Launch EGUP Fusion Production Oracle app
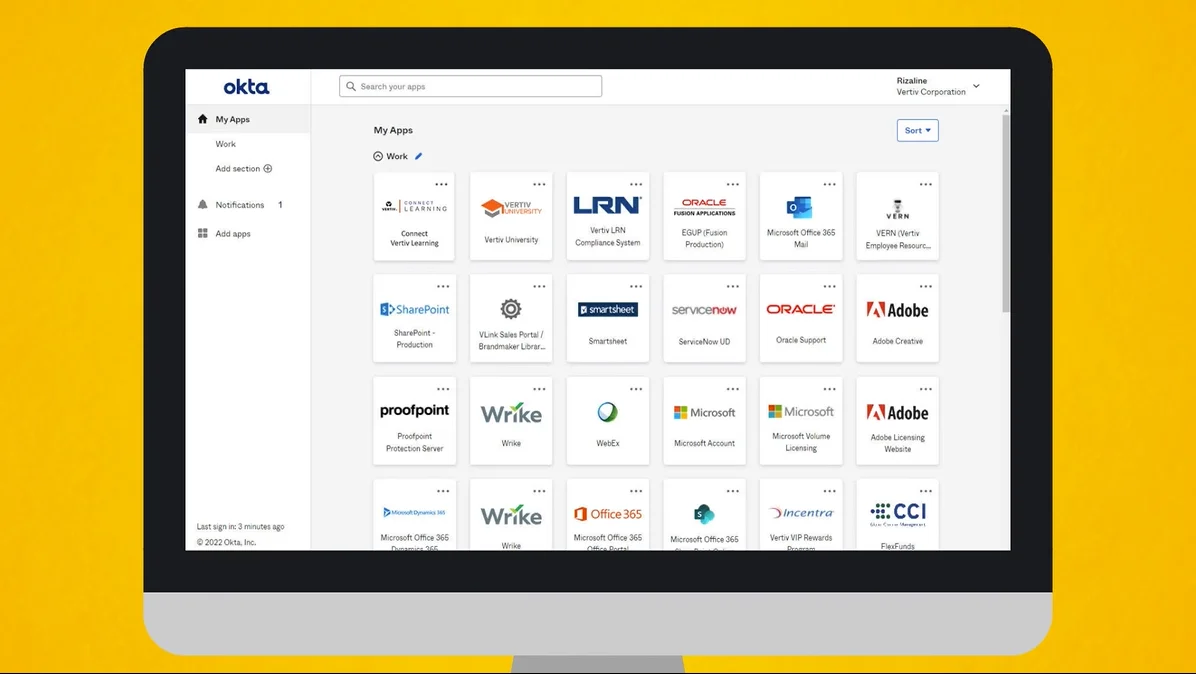The width and height of the screenshot is (1196, 674). (704, 217)
